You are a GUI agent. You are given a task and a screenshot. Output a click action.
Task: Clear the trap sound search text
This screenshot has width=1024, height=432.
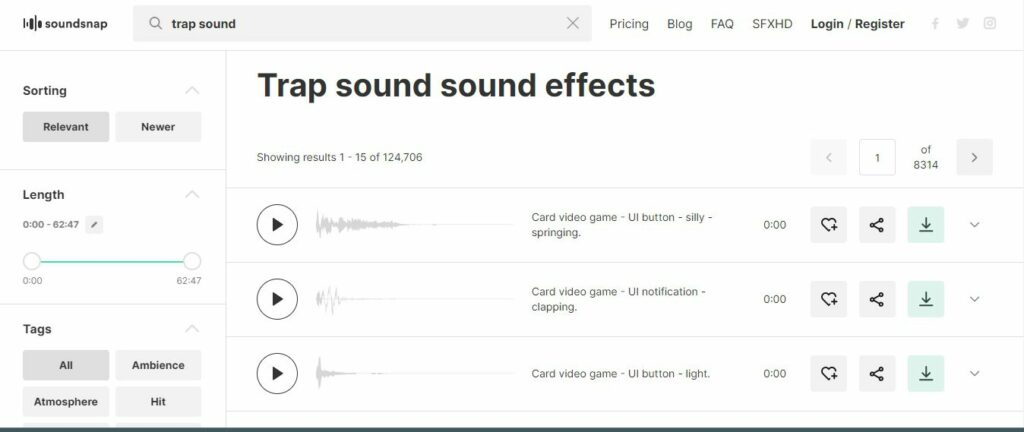(x=573, y=23)
